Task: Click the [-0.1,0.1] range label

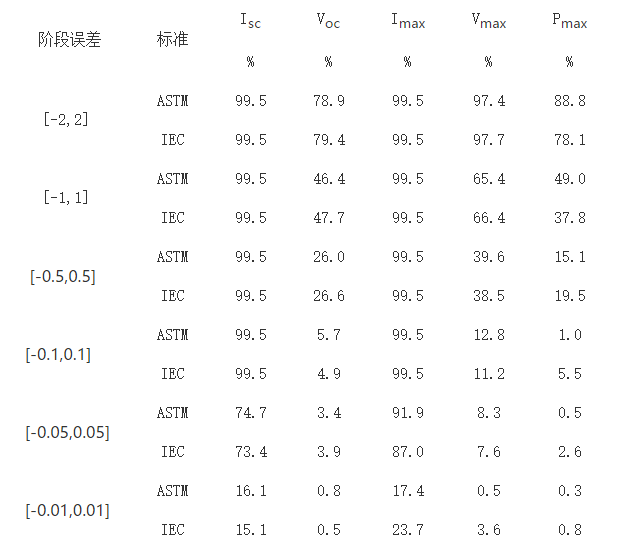Action: tap(58, 354)
